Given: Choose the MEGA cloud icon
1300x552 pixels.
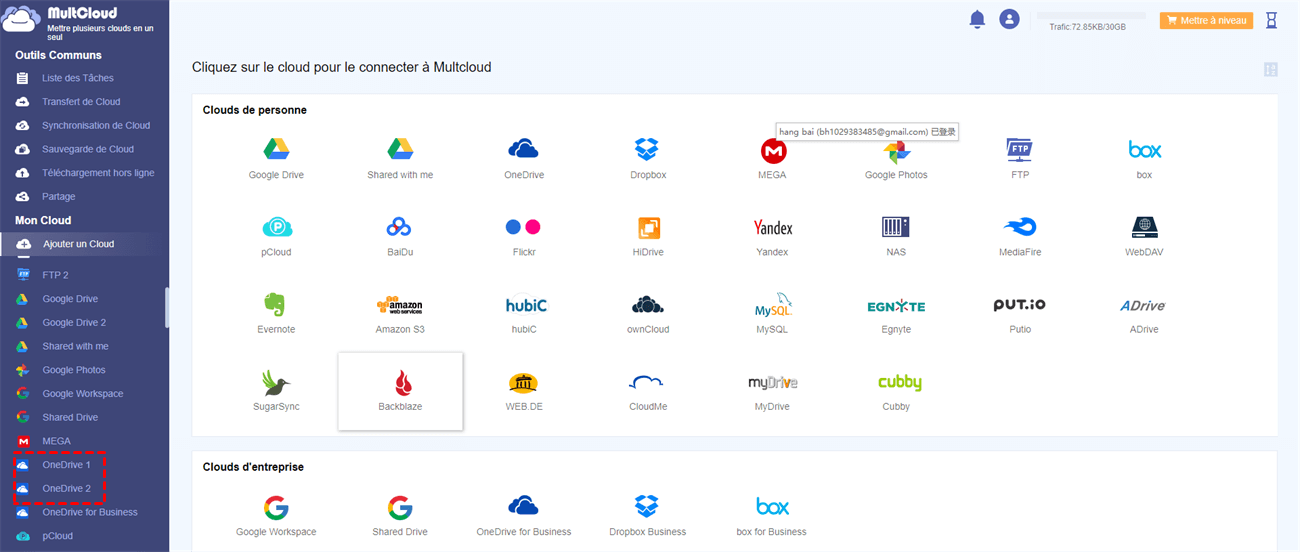Looking at the screenshot, I should (772, 151).
